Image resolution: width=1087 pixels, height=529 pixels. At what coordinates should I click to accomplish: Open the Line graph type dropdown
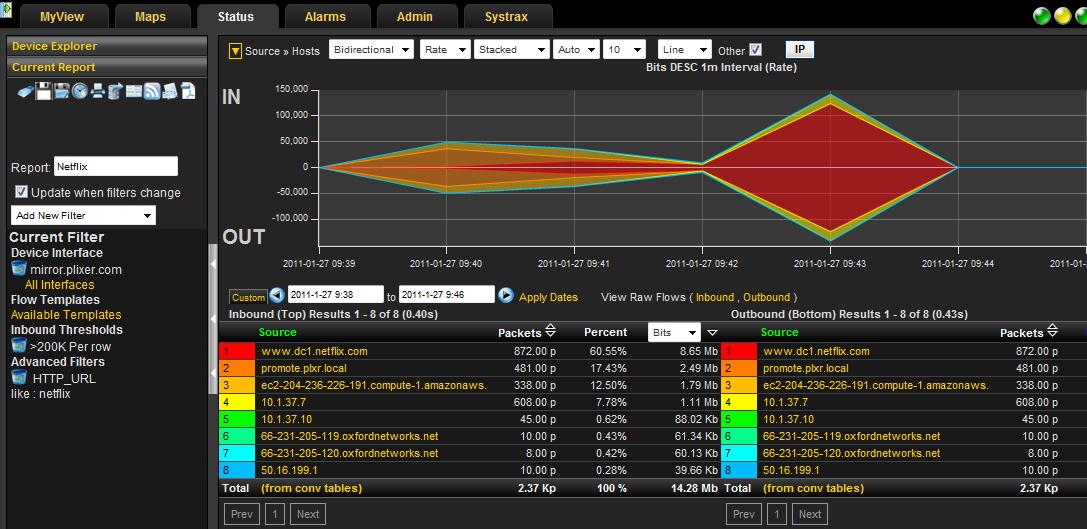(684, 49)
